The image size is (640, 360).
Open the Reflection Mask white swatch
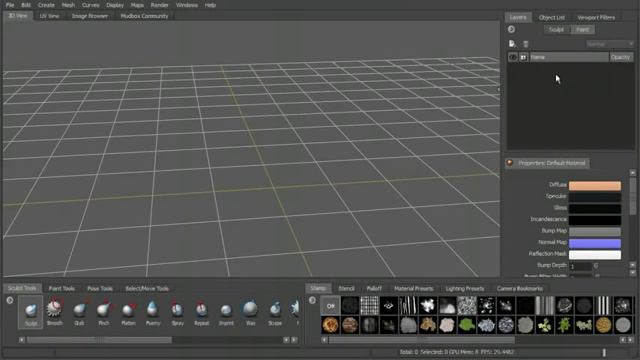coord(595,255)
